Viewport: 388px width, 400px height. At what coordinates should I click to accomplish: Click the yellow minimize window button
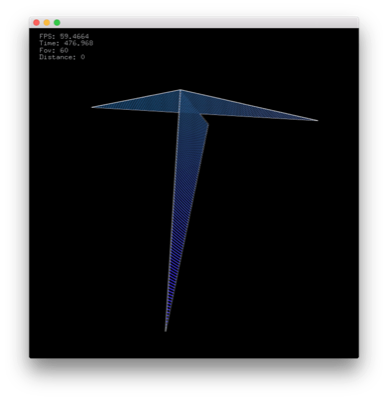(x=47, y=23)
